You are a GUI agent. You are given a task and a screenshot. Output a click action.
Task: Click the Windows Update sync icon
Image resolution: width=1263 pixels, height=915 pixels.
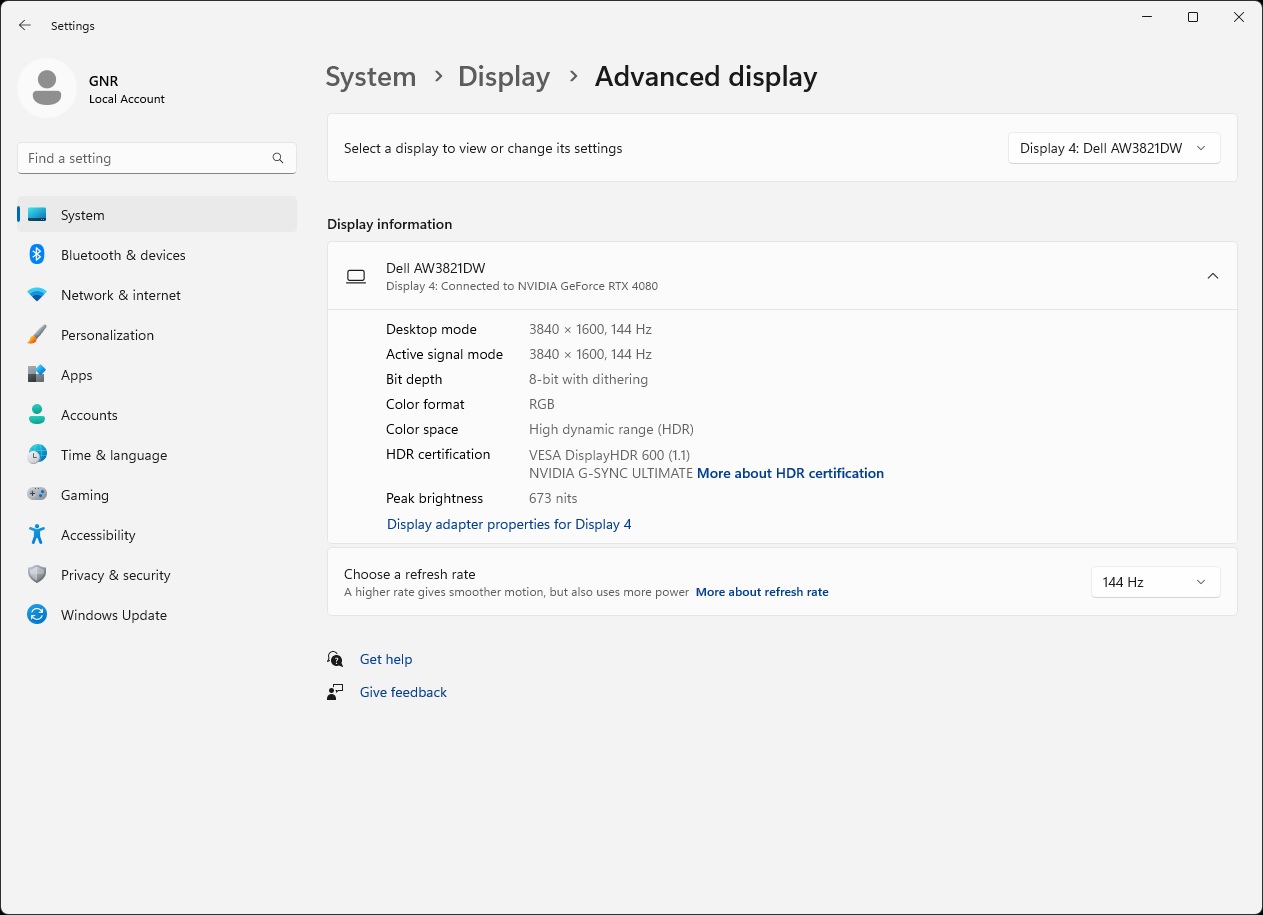coord(37,615)
